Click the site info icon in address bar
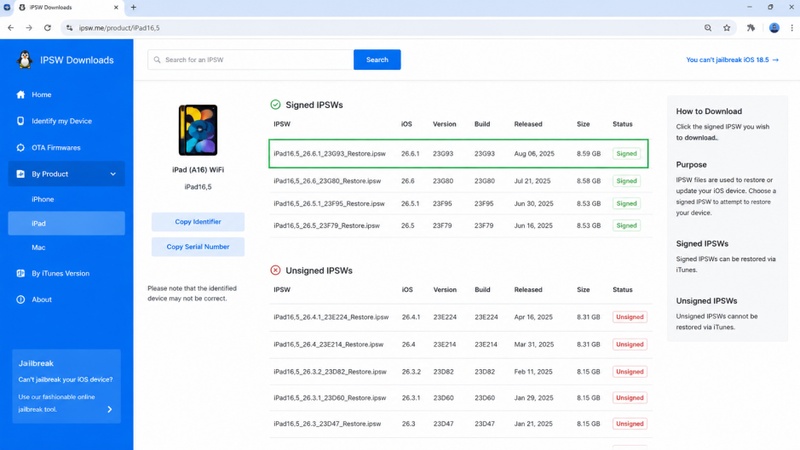This screenshot has width=800, height=450. pyautogui.click(x=69, y=28)
